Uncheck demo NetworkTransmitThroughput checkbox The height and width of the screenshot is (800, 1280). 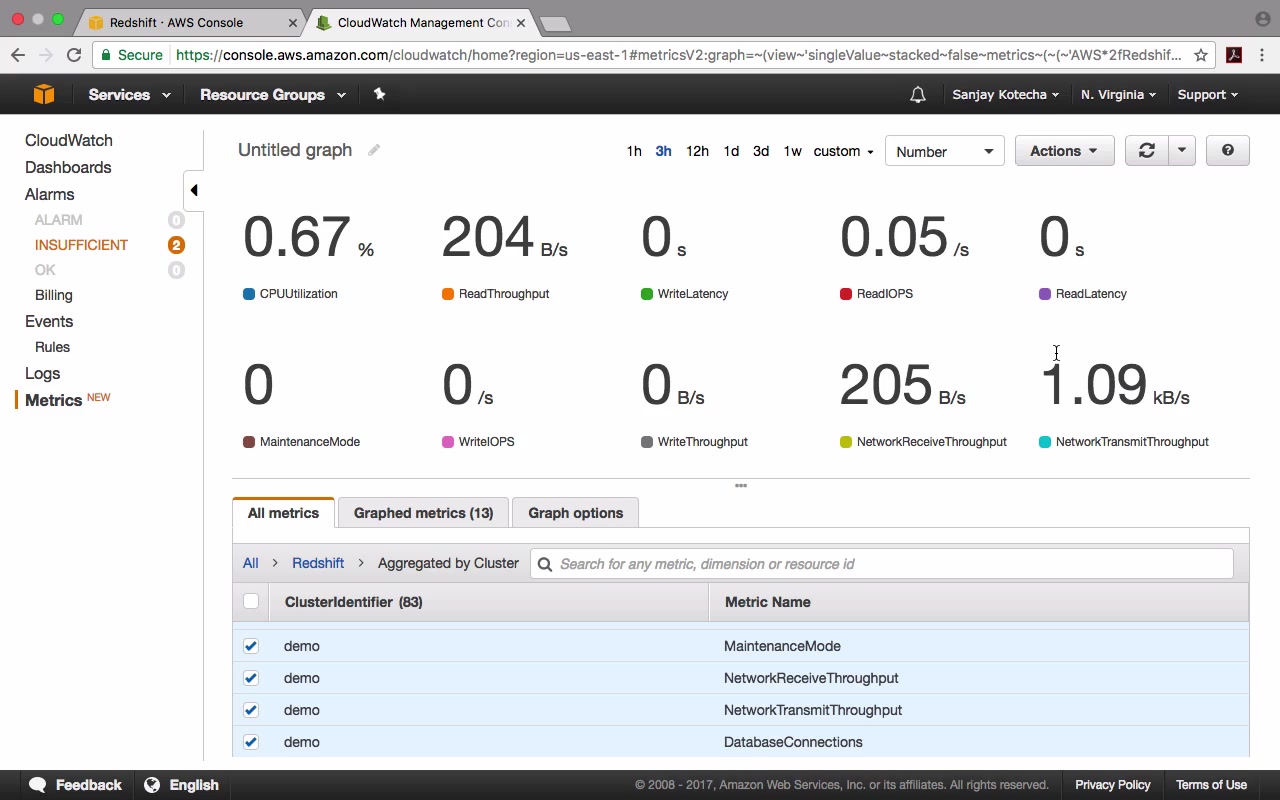point(251,710)
